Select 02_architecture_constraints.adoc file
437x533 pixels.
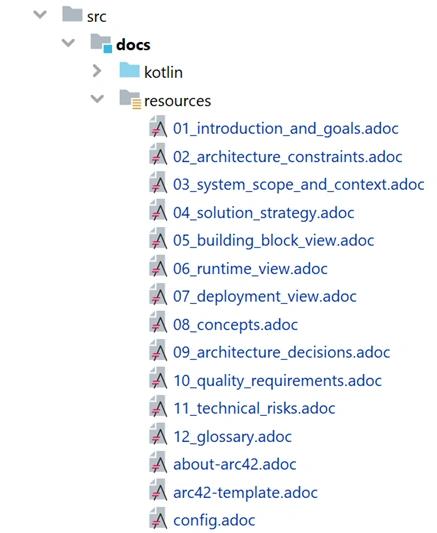pyautogui.click(x=287, y=157)
